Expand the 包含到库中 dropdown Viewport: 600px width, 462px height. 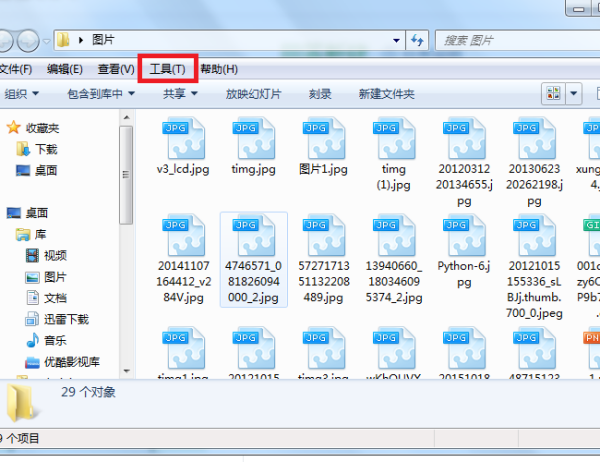point(101,94)
